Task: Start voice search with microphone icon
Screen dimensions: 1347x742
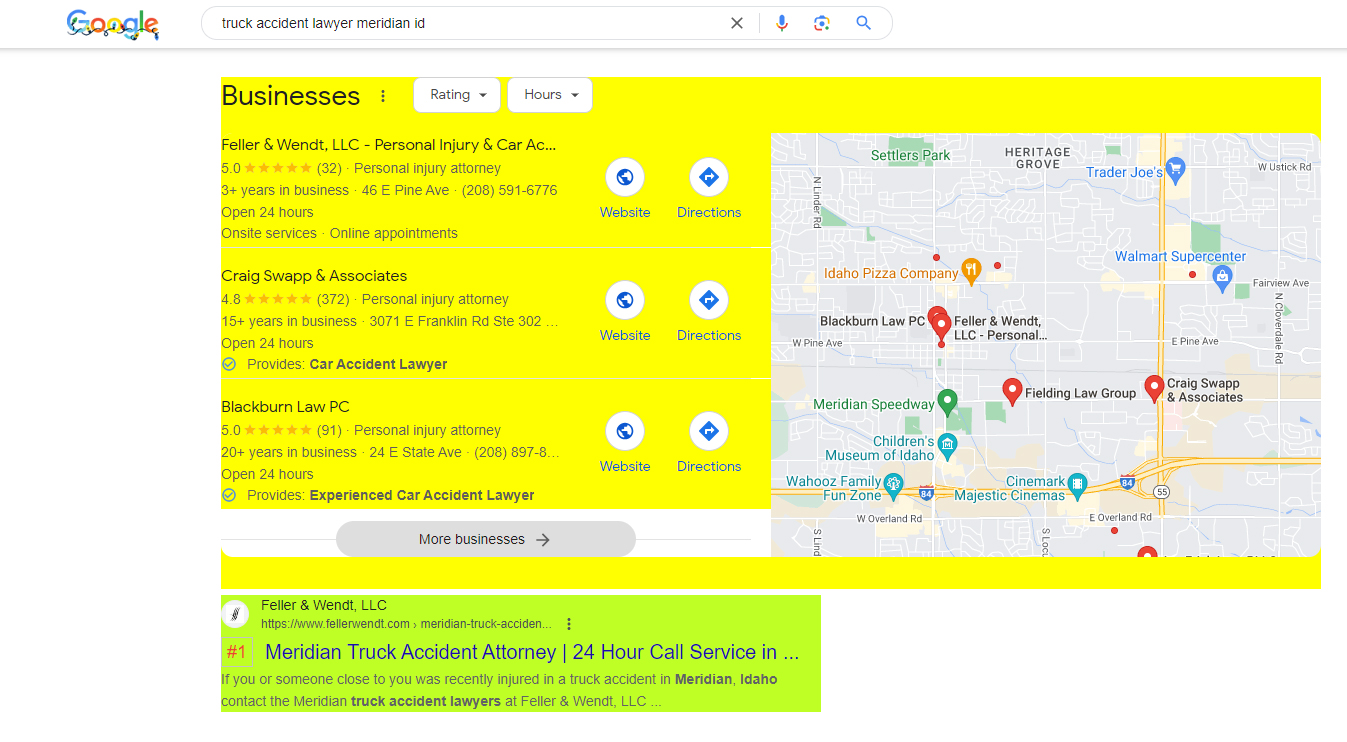Action: (782, 23)
